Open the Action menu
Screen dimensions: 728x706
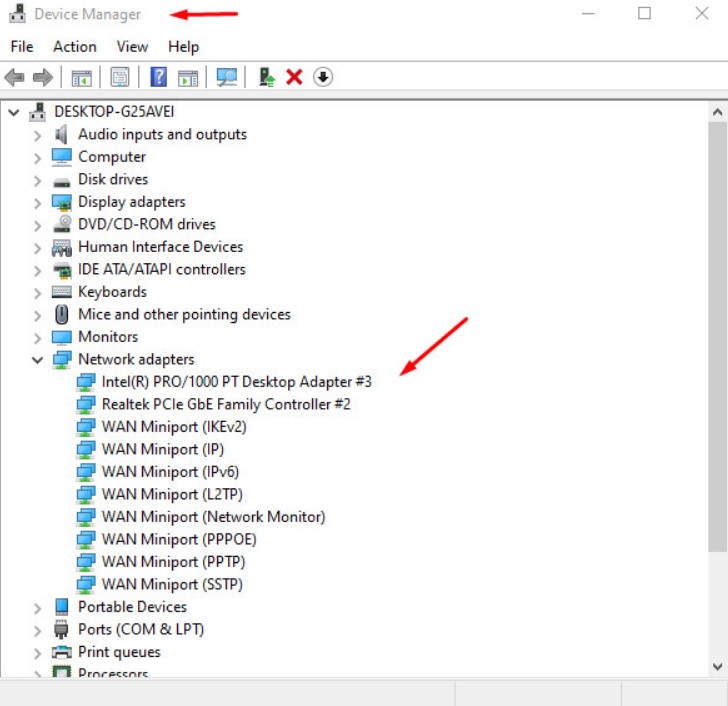pyautogui.click(x=75, y=46)
